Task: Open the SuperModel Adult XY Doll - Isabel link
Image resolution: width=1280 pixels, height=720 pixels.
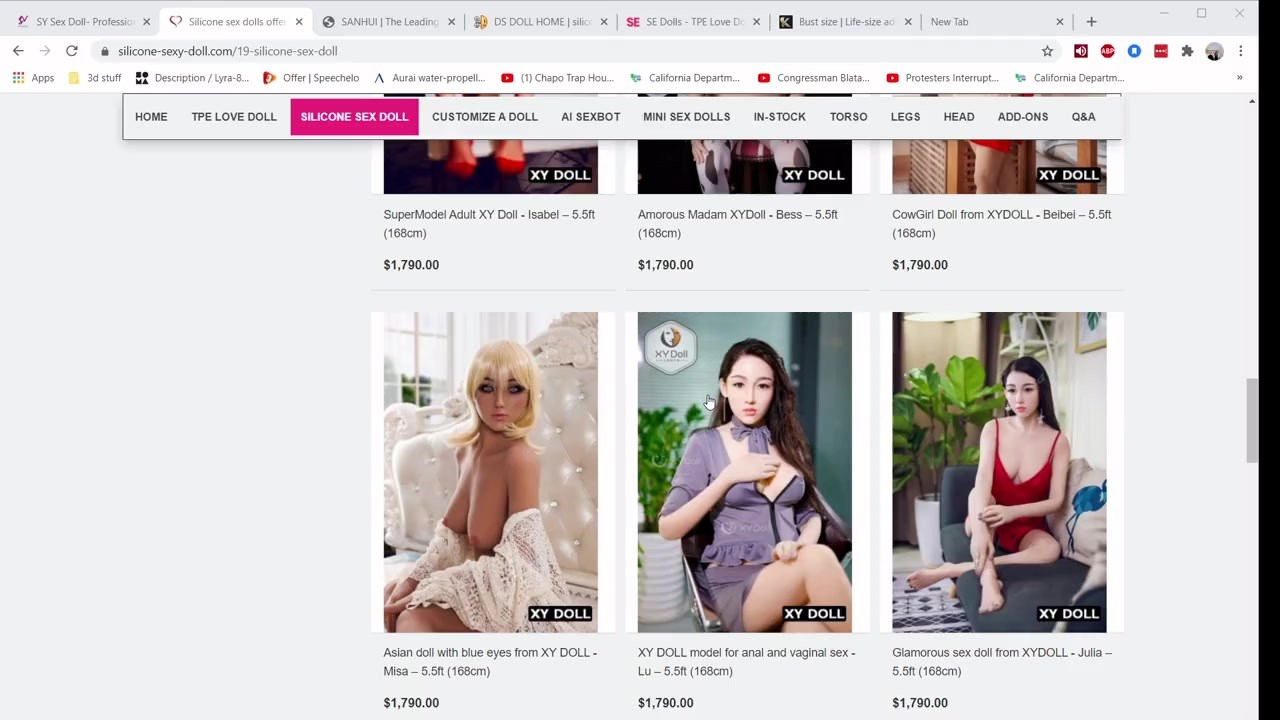Action: 489,224
